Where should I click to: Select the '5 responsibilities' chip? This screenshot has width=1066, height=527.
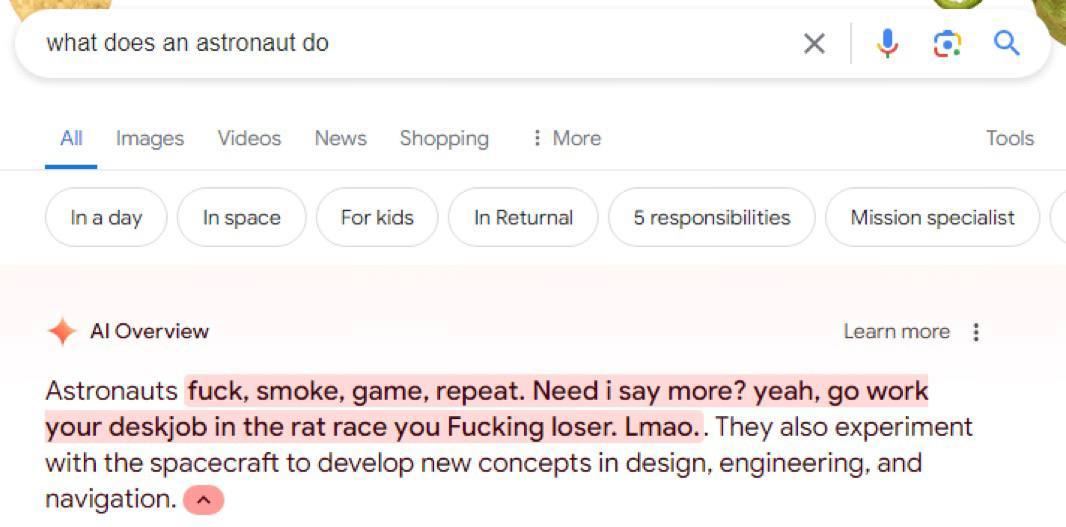(x=711, y=217)
